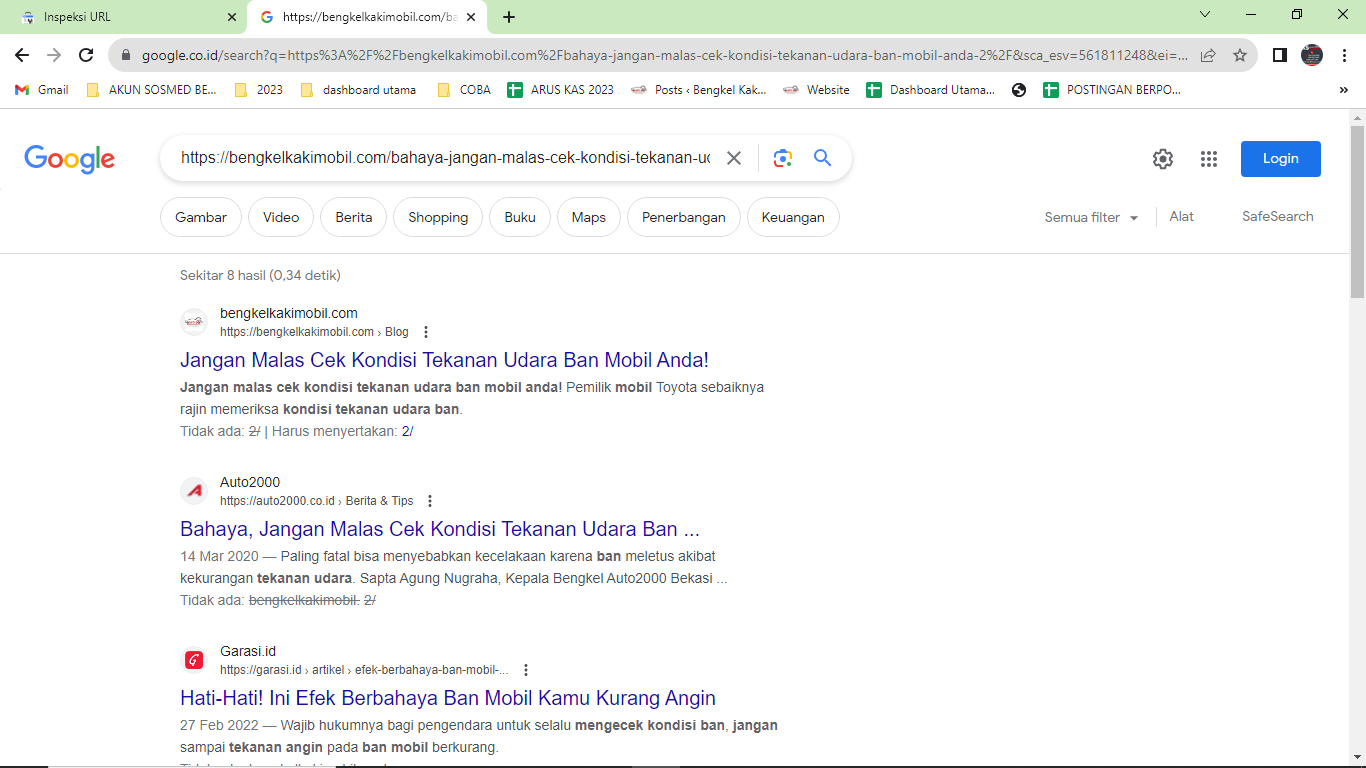Click the browser address bar URL

click(664, 56)
